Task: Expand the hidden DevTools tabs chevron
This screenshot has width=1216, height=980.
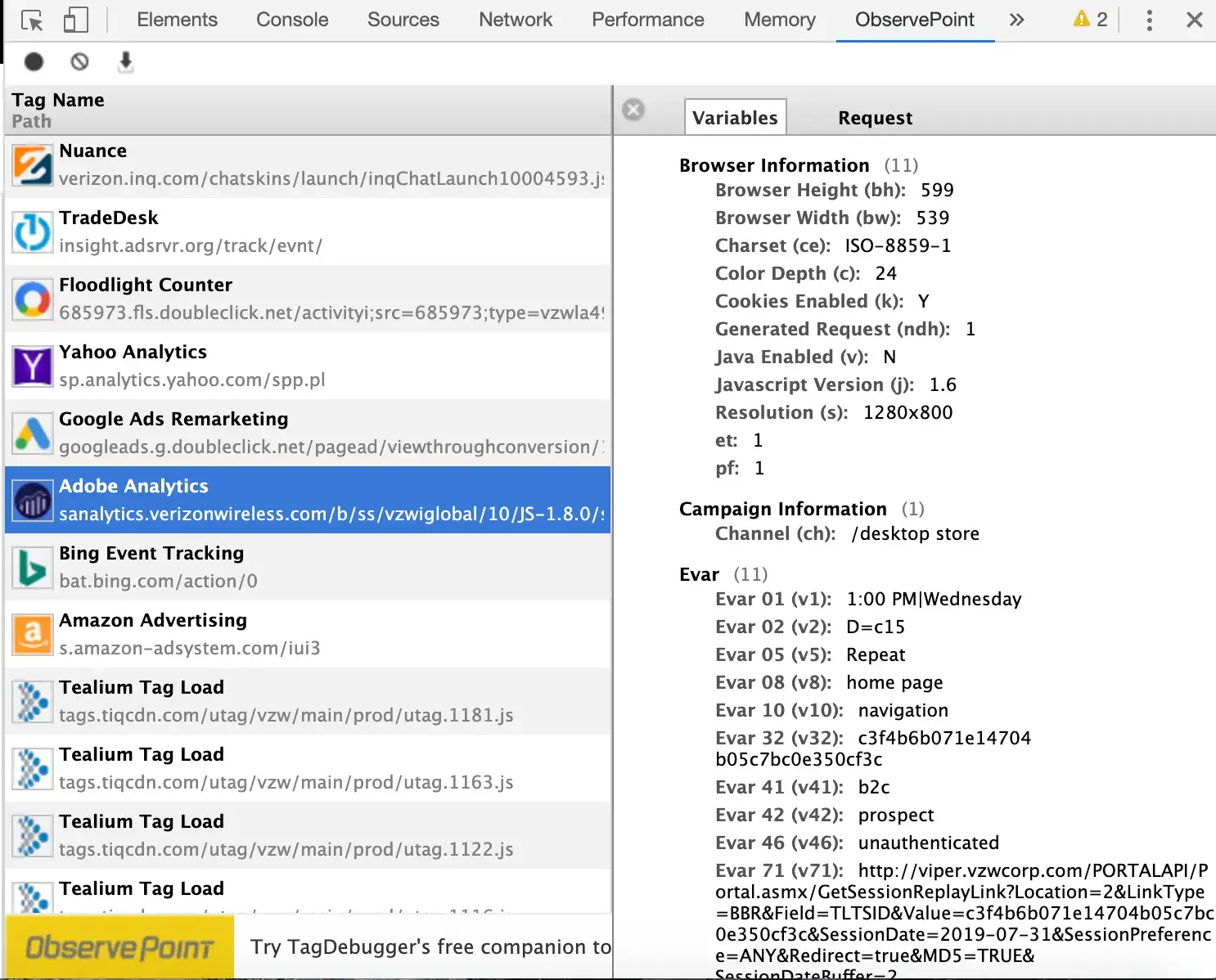Action: [x=1016, y=20]
